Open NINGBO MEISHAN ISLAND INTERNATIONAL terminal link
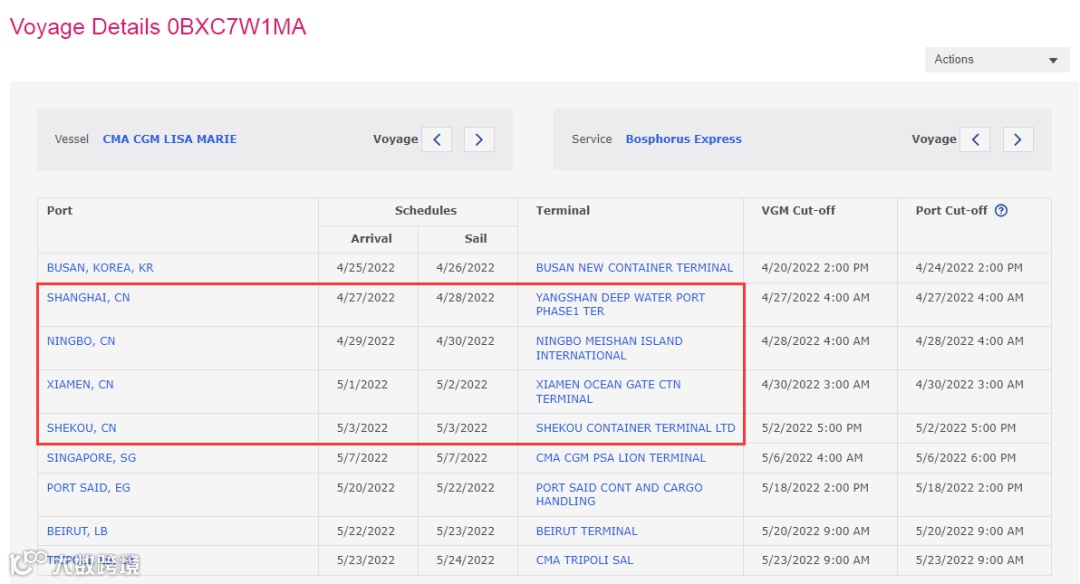The width and height of the screenshot is (1080, 584). coord(609,348)
